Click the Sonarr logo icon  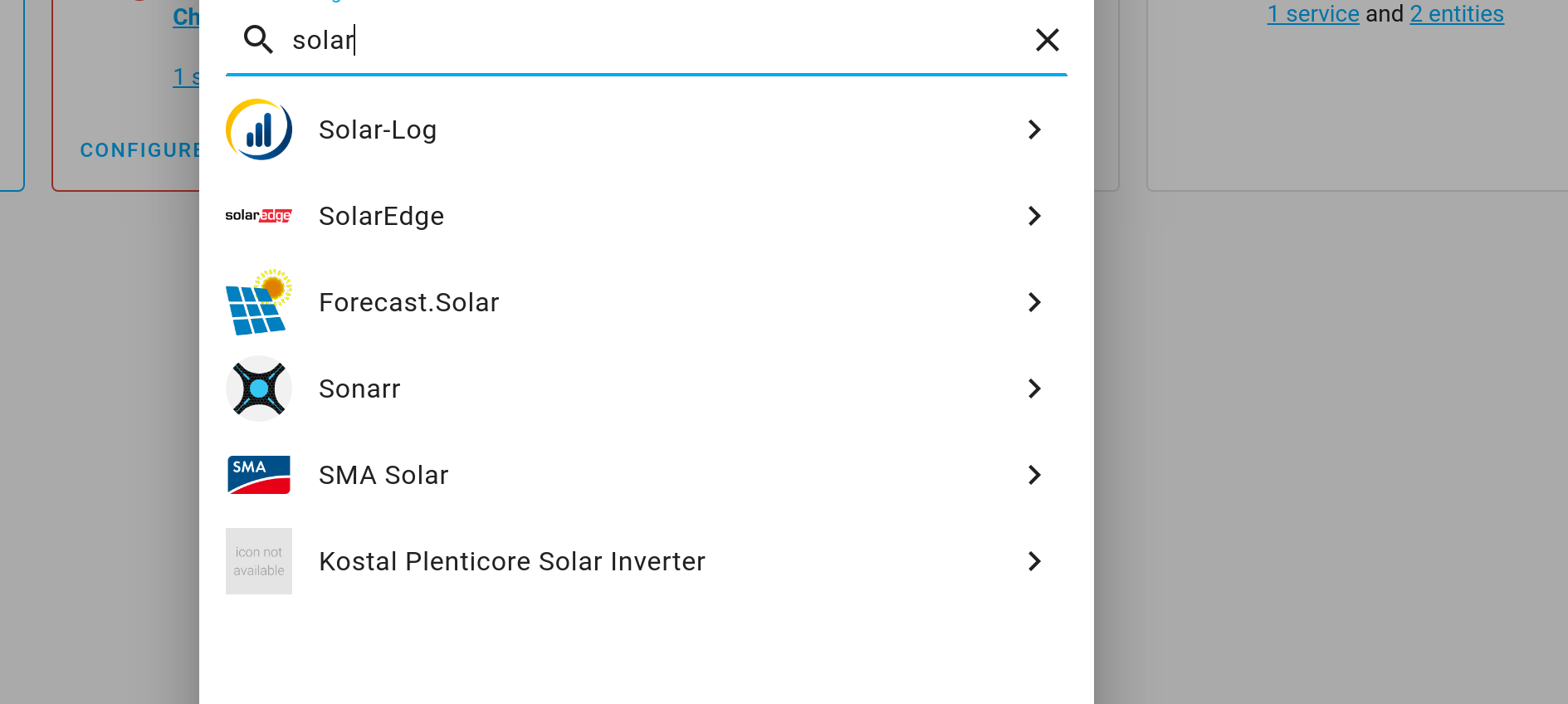[258, 389]
